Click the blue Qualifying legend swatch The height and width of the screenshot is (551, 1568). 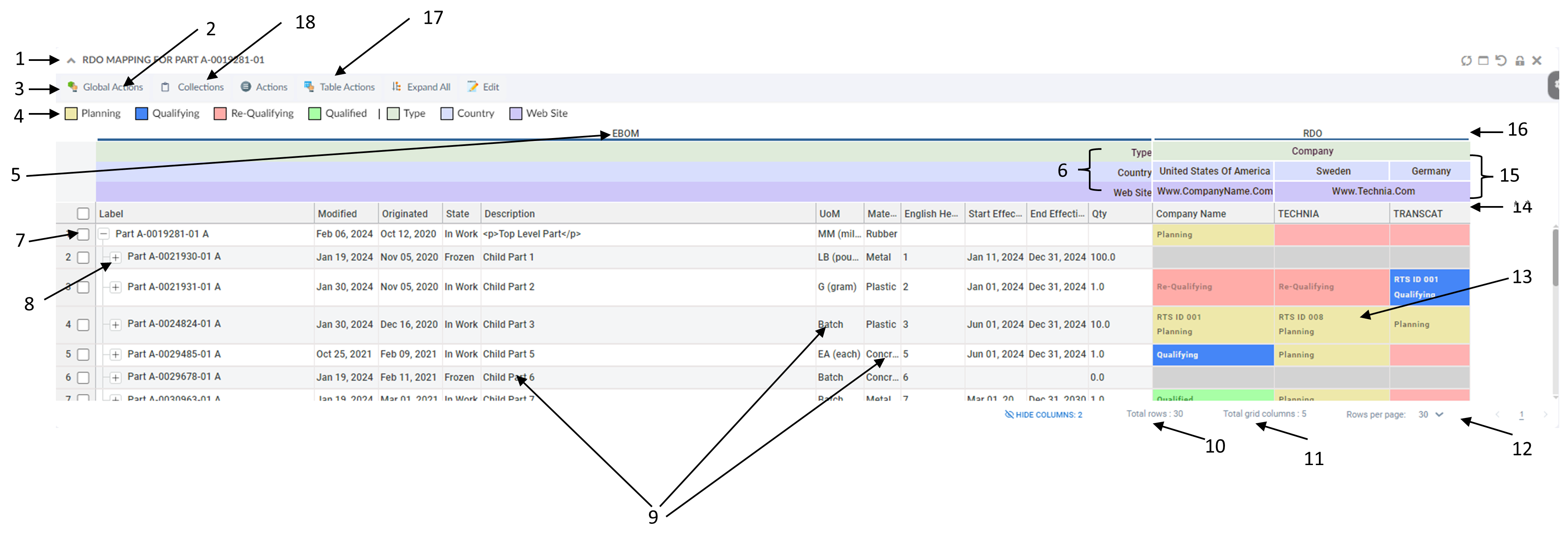tap(141, 114)
